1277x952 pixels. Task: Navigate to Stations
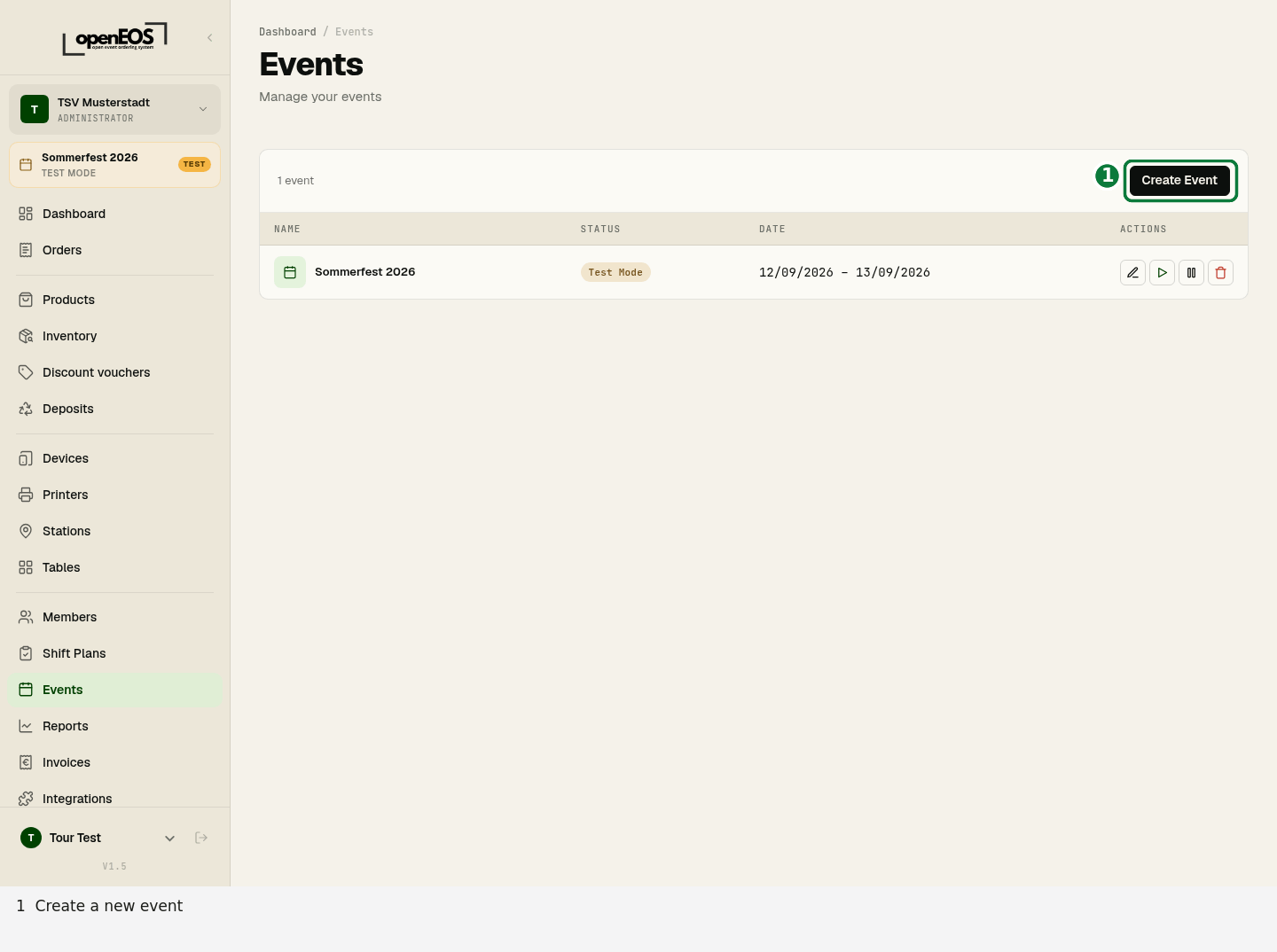pos(114,531)
